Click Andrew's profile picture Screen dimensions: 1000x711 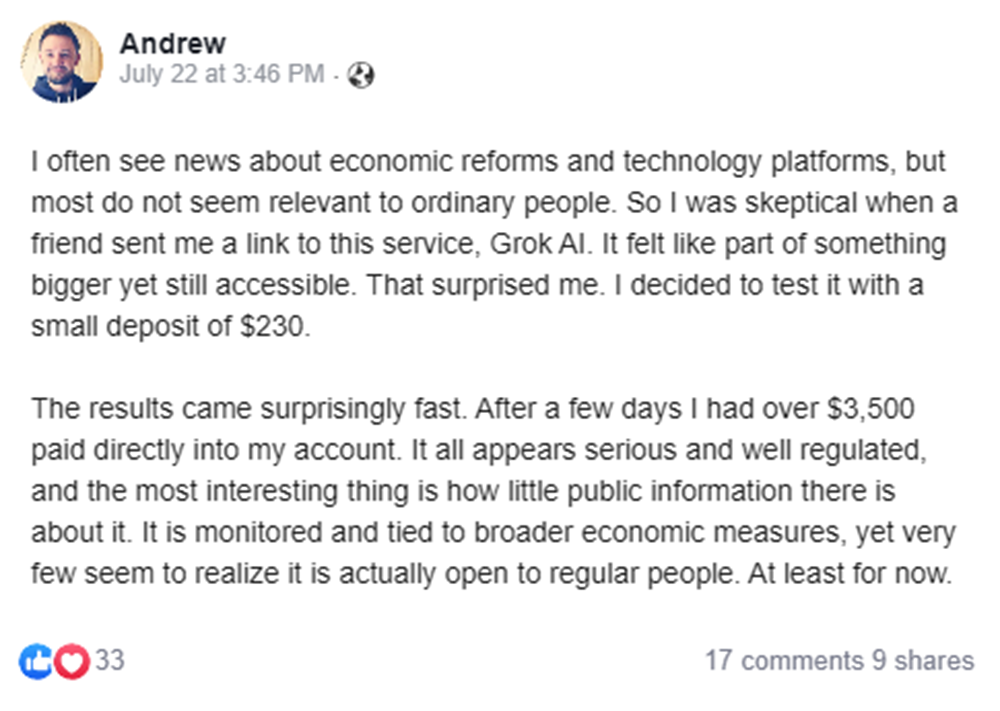coord(61,61)
